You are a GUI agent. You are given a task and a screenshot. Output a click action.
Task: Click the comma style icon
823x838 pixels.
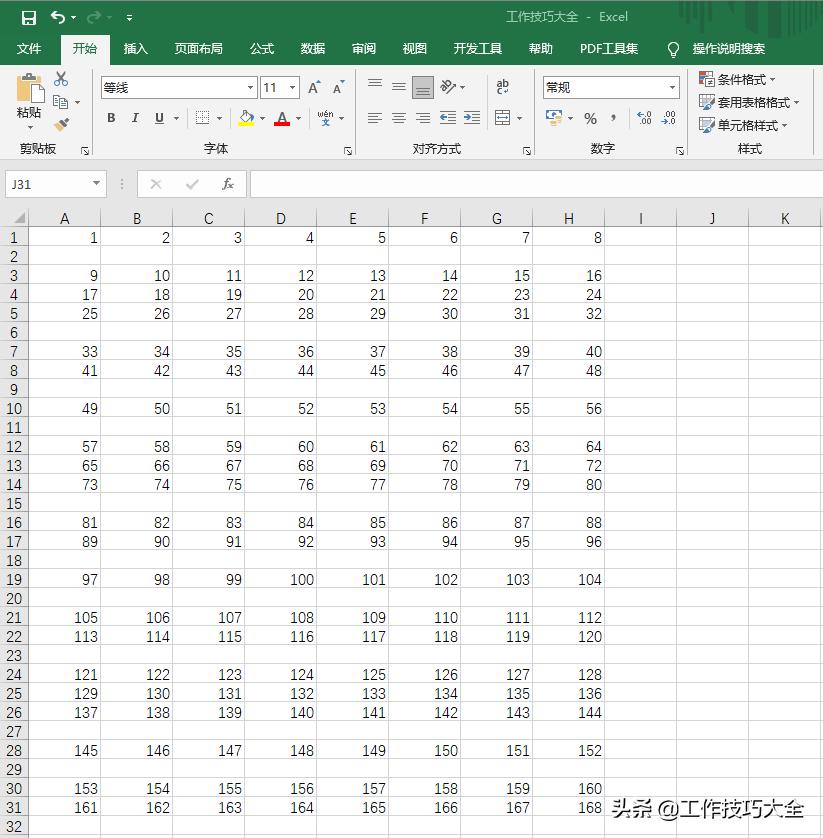[611, 118]
